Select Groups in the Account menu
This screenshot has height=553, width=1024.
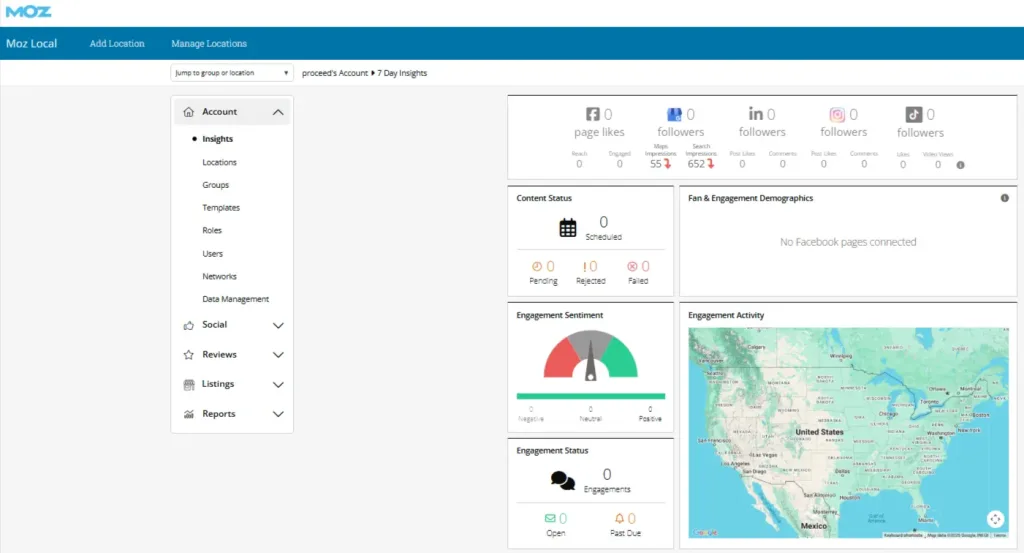[216, 185]
